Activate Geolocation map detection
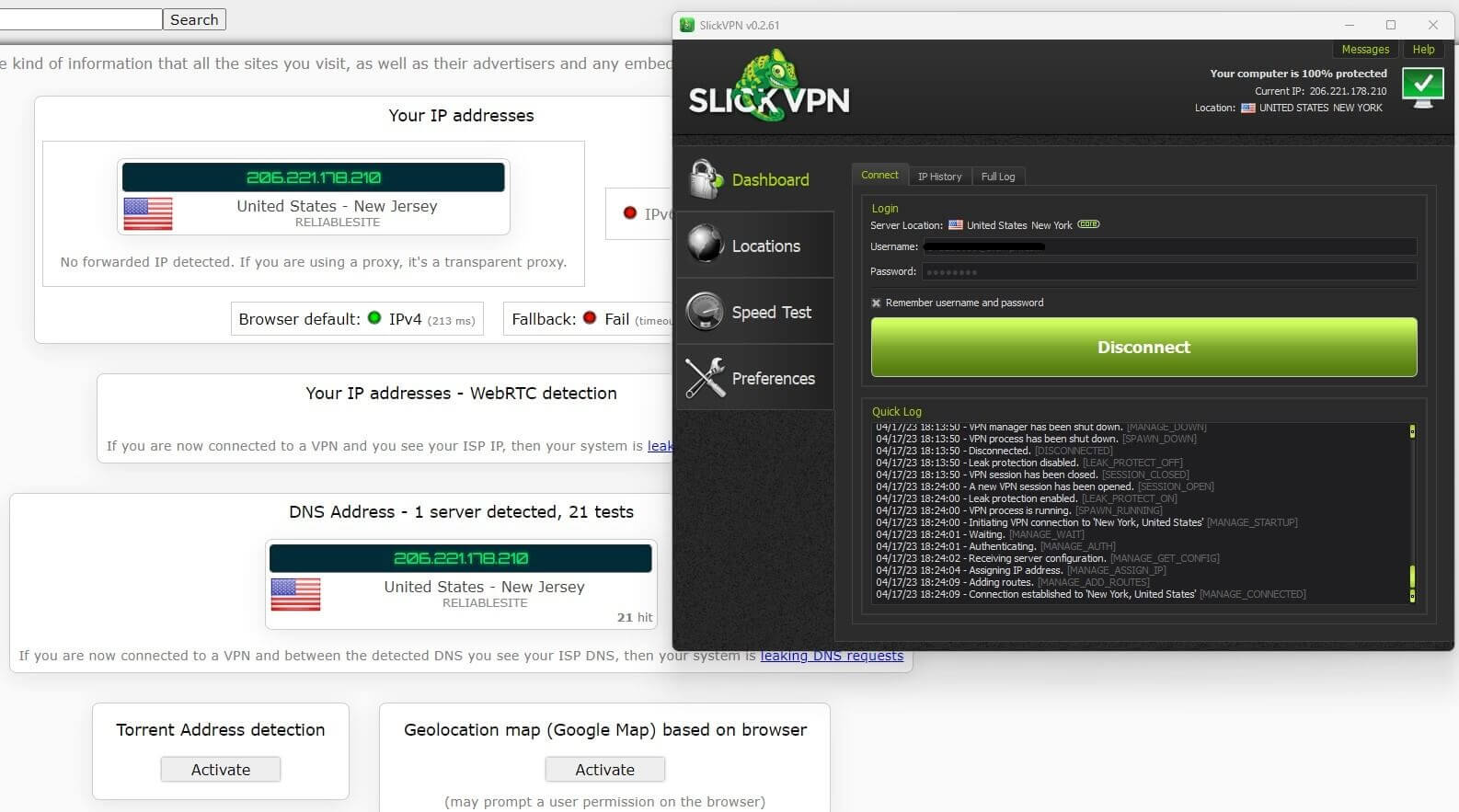This screenshot has width=1459, height=812. (604, 770)
